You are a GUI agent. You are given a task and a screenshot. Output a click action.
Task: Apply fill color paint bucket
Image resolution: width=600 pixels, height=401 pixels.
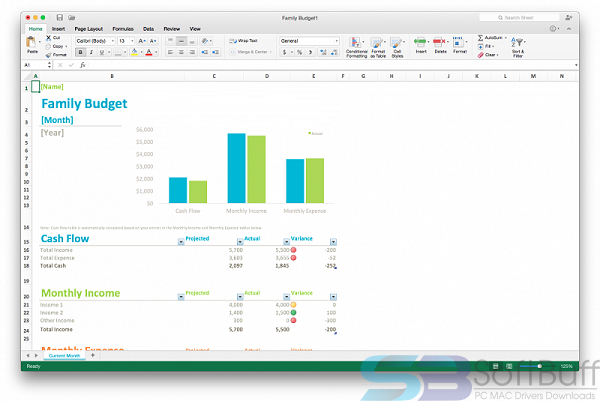pos(134,52)
